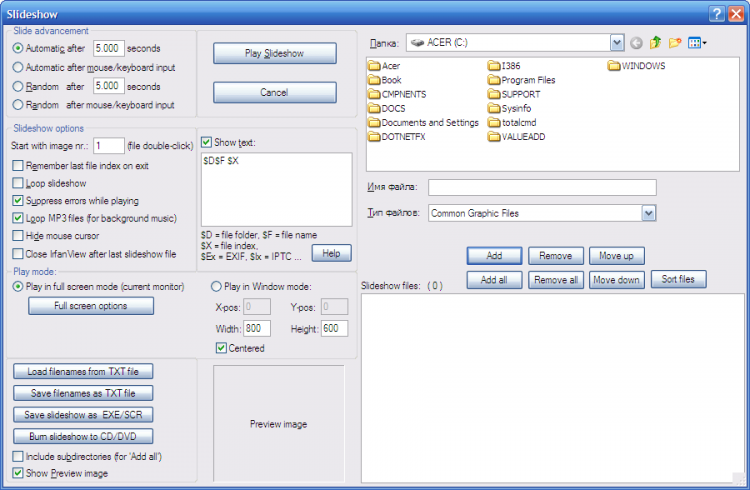Open Help for text variables
The image size is (750, 490).
tap(331, 253)
